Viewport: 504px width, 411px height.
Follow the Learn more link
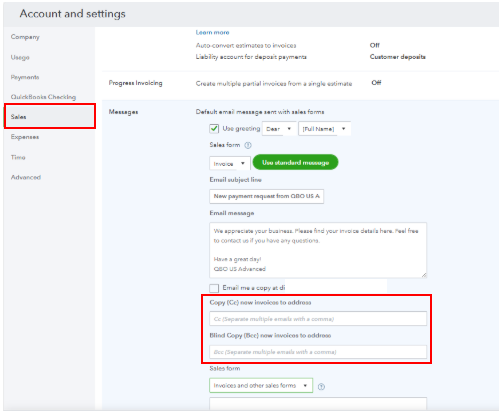click(212, 32)
